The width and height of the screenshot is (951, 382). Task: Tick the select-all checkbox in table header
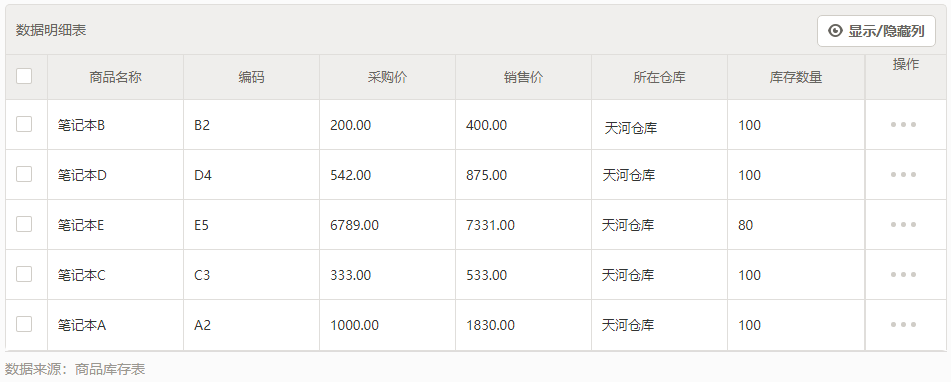pyautogui.click(x=24, y=76)
